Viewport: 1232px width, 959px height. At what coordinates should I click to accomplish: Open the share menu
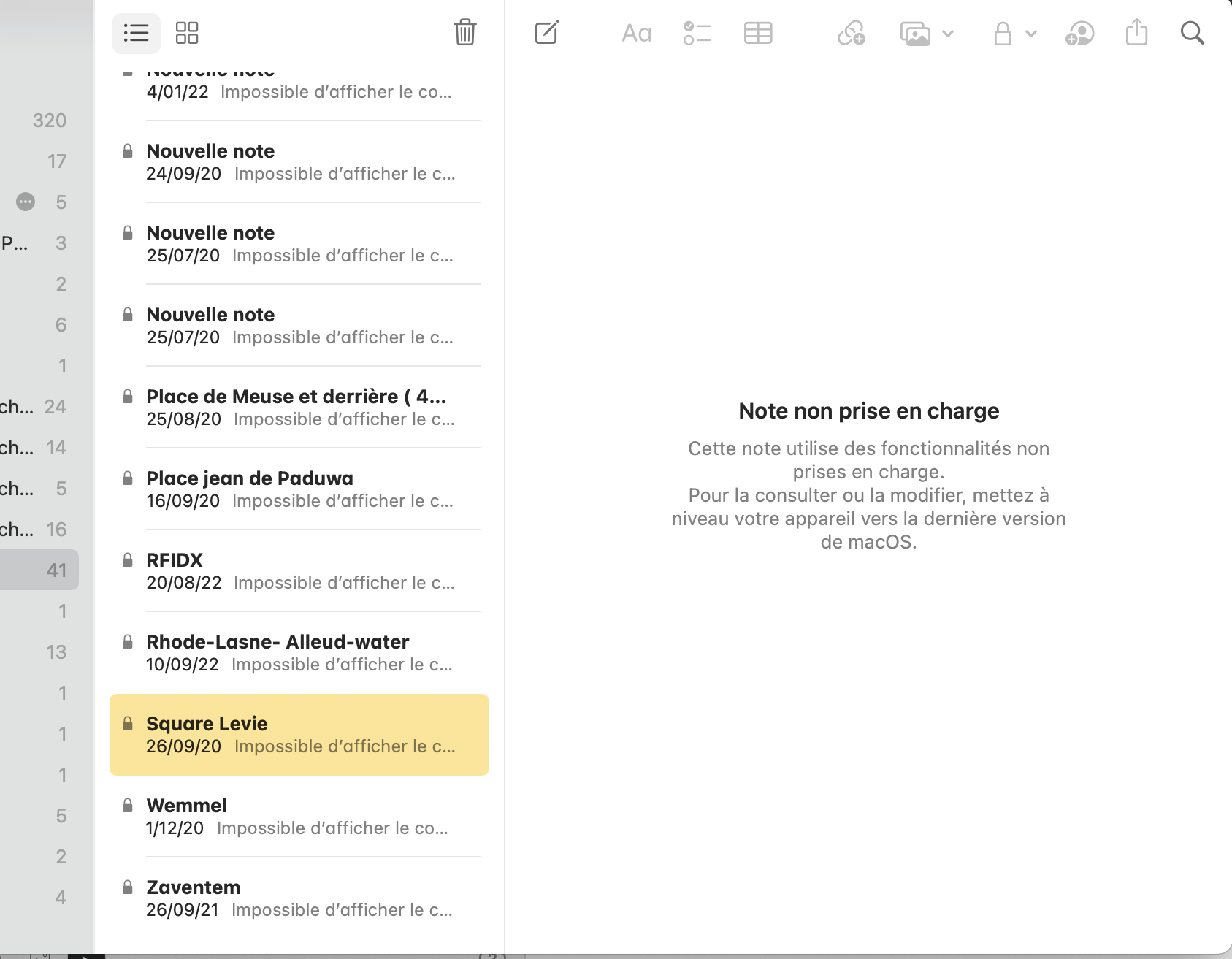pos(1136,32)
